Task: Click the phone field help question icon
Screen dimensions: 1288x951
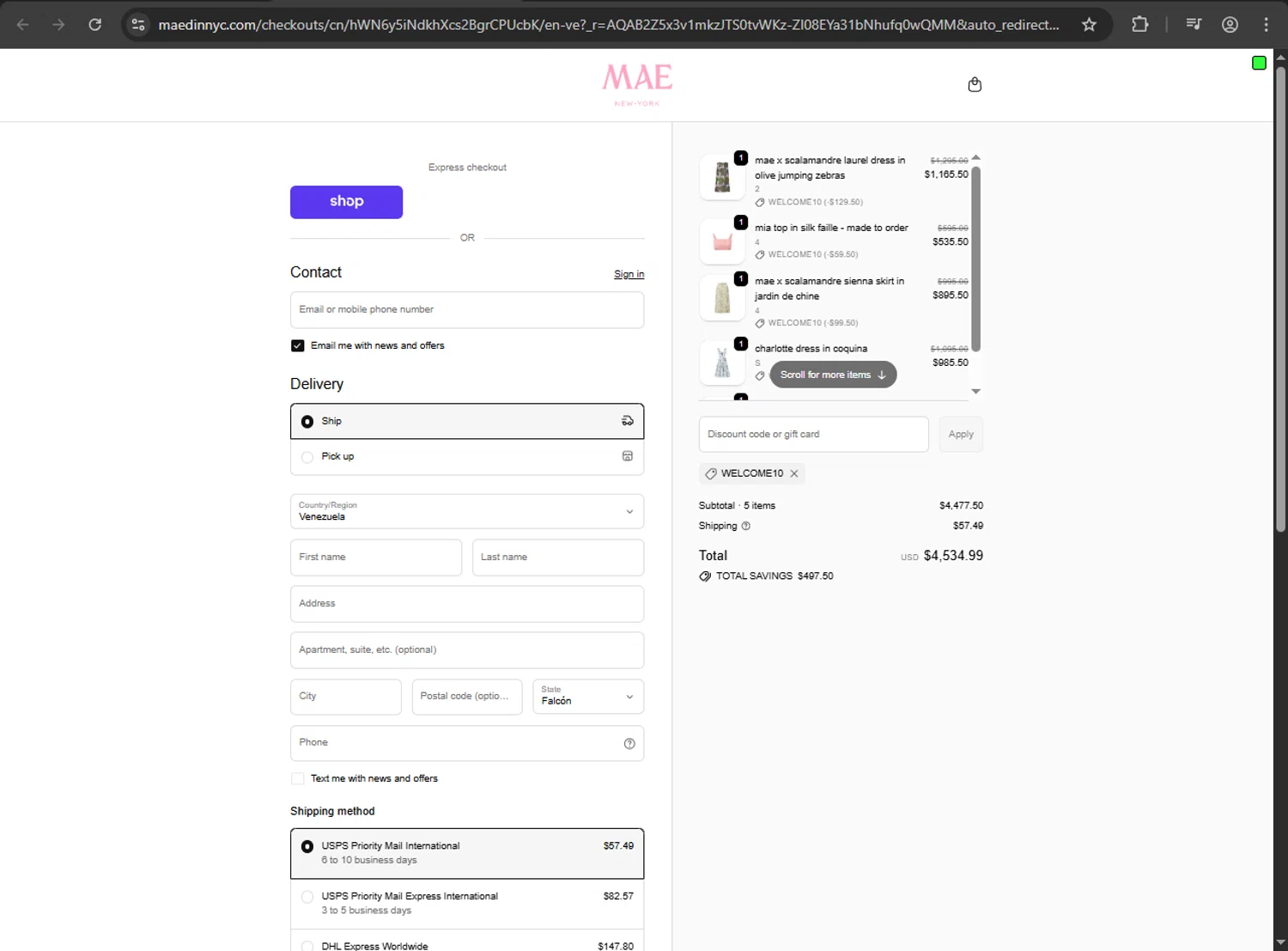Action: point(629,744)
